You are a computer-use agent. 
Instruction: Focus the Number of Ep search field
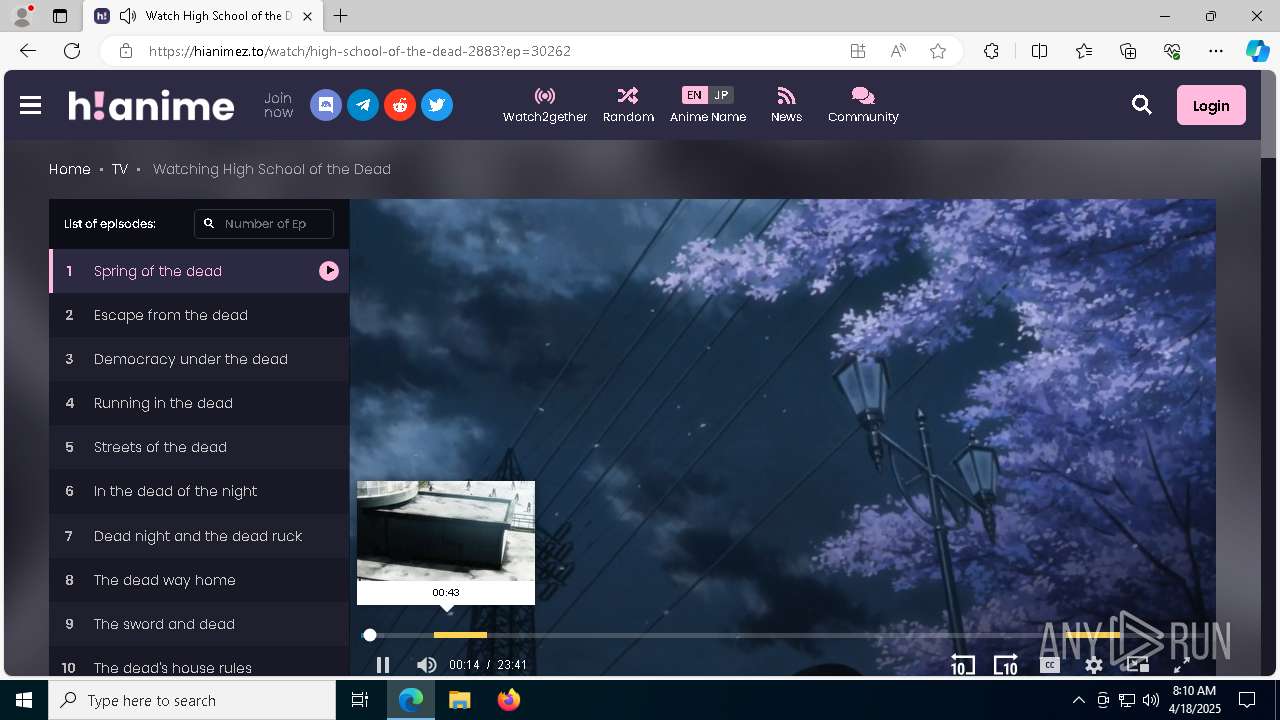[x=264, y=224]
